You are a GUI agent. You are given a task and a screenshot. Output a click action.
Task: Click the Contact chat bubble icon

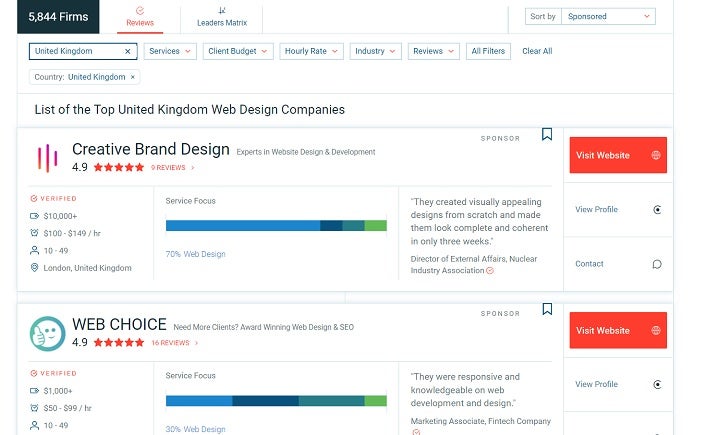click(657, 264)
